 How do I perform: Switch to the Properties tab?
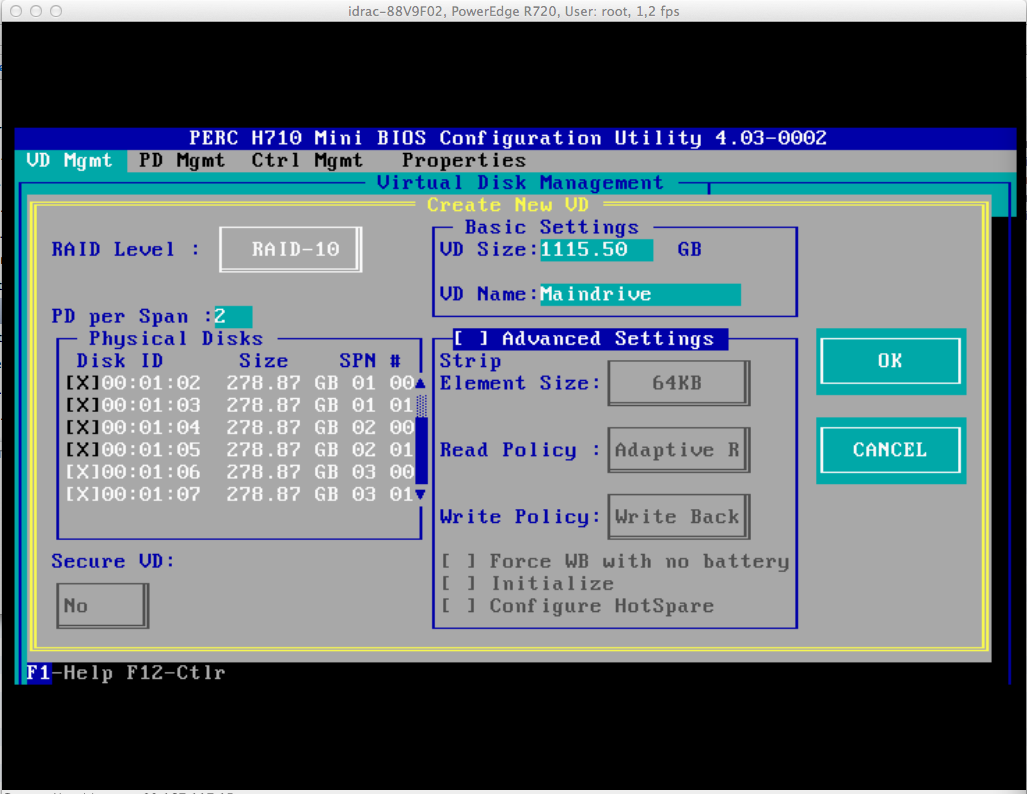pos(464,161)
